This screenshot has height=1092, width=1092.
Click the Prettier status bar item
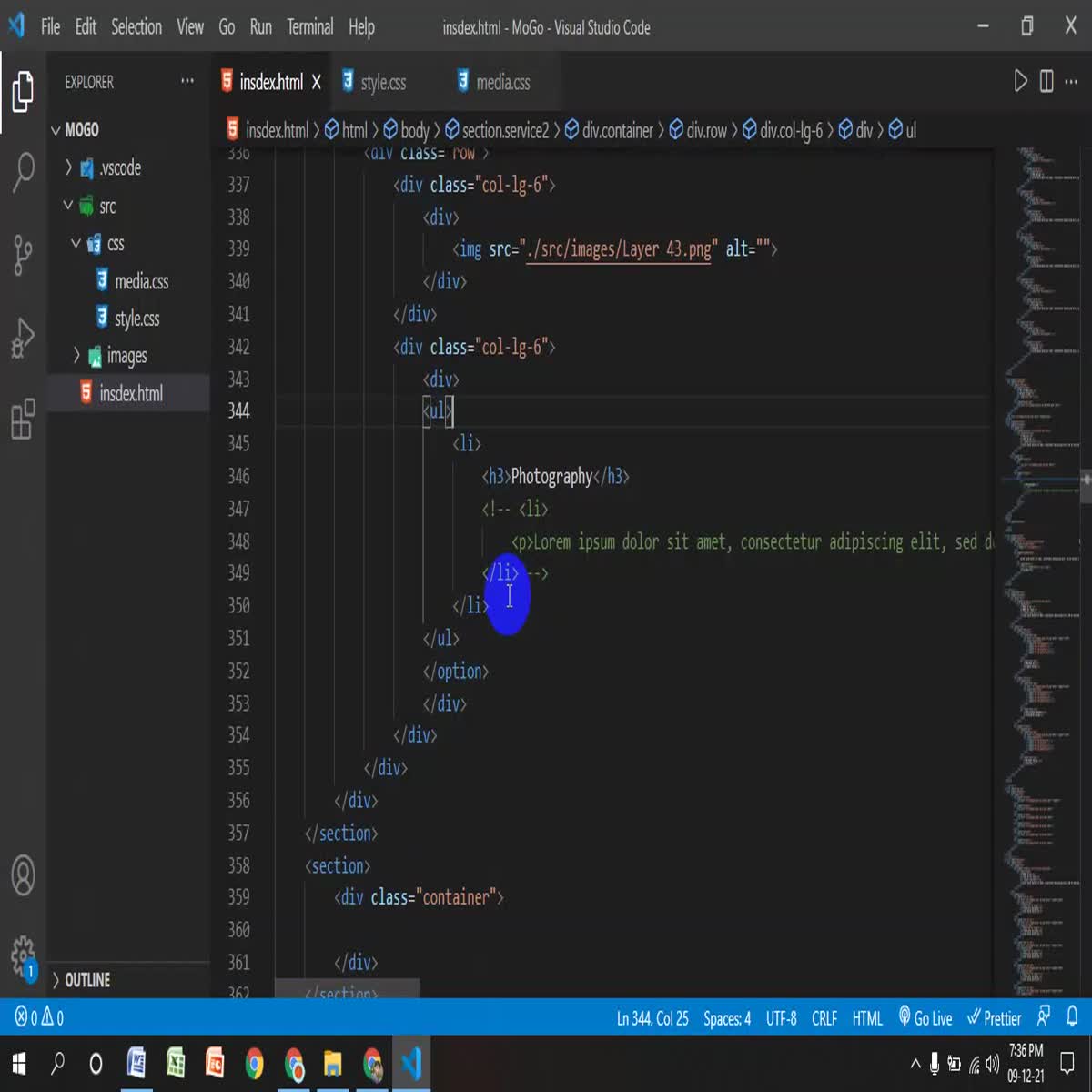click(994, 1017)
